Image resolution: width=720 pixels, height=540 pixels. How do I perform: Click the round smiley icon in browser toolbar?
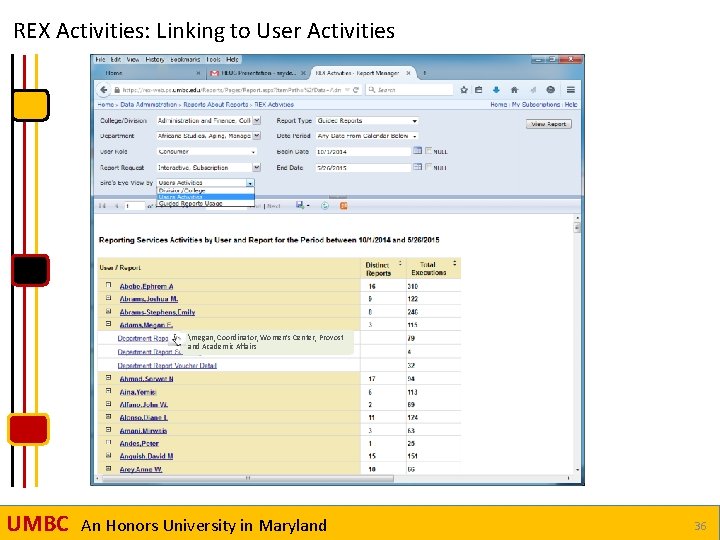coord(551,90)
